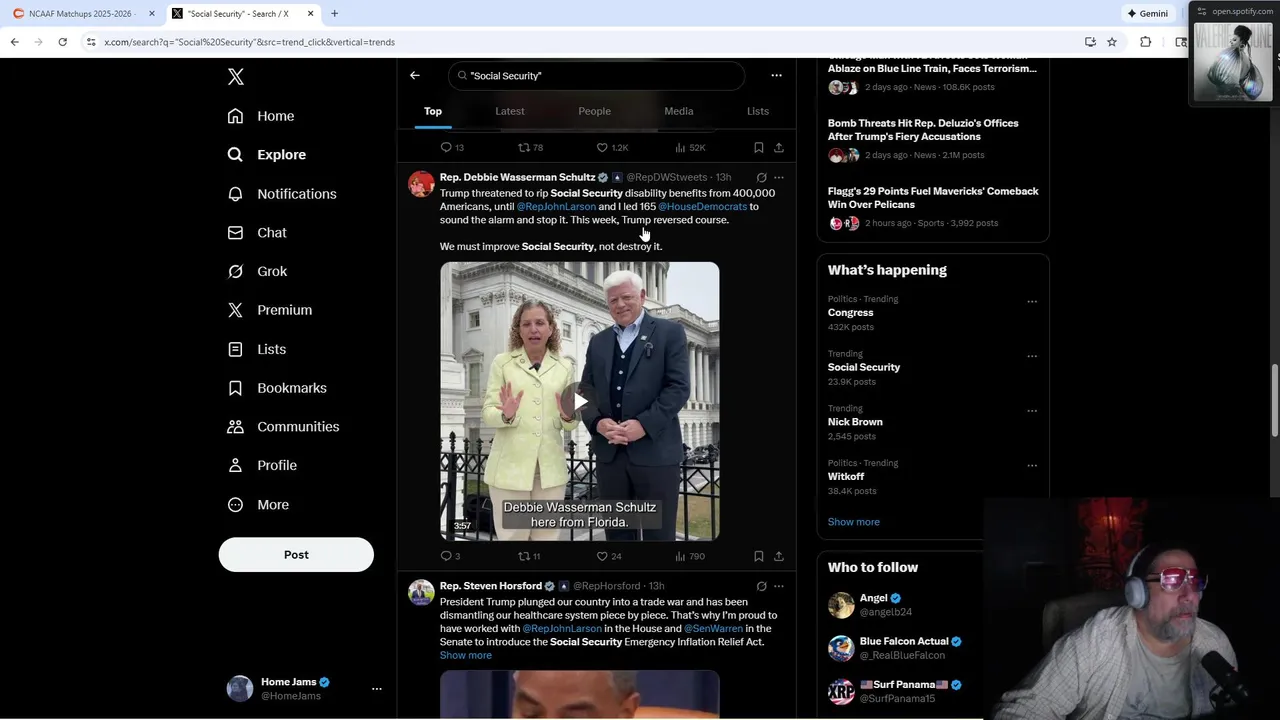The image size is (1280, 720).
Task: Click the "Social Security" search field
Action: 596,76
